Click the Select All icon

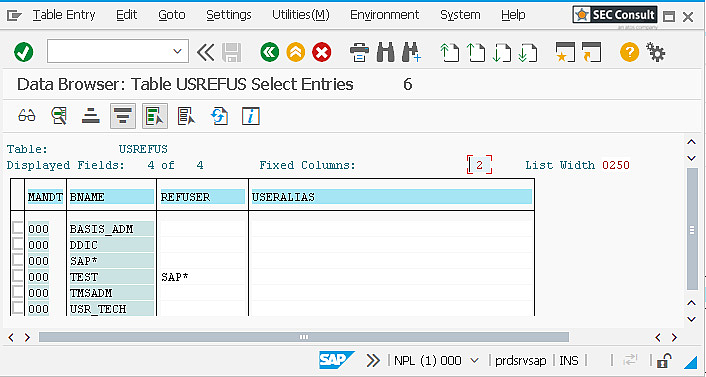tap(155, 116)
